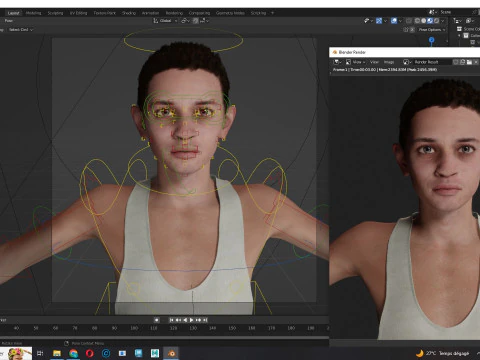480x360 pixels.
Task: Open the Geometry Nodes workspace tab
Action: (230, 13)
